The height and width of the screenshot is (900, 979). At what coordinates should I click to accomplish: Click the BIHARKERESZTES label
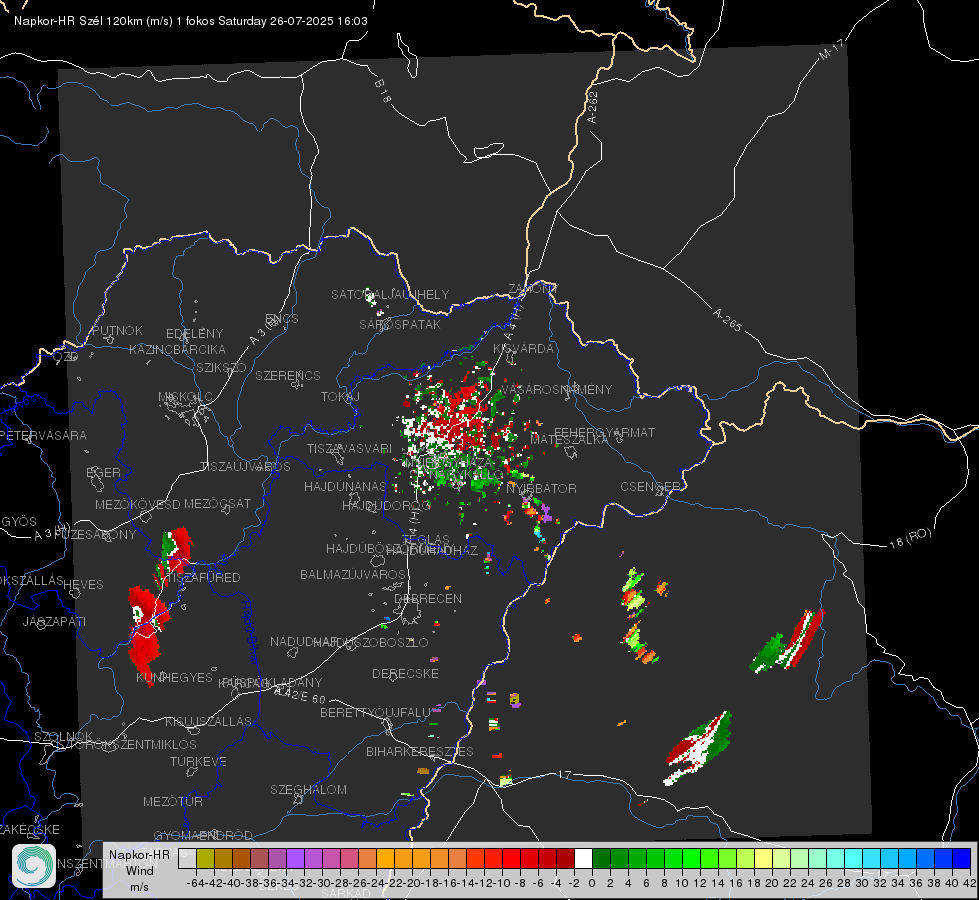pyautogui.click(x=420, y=751)
